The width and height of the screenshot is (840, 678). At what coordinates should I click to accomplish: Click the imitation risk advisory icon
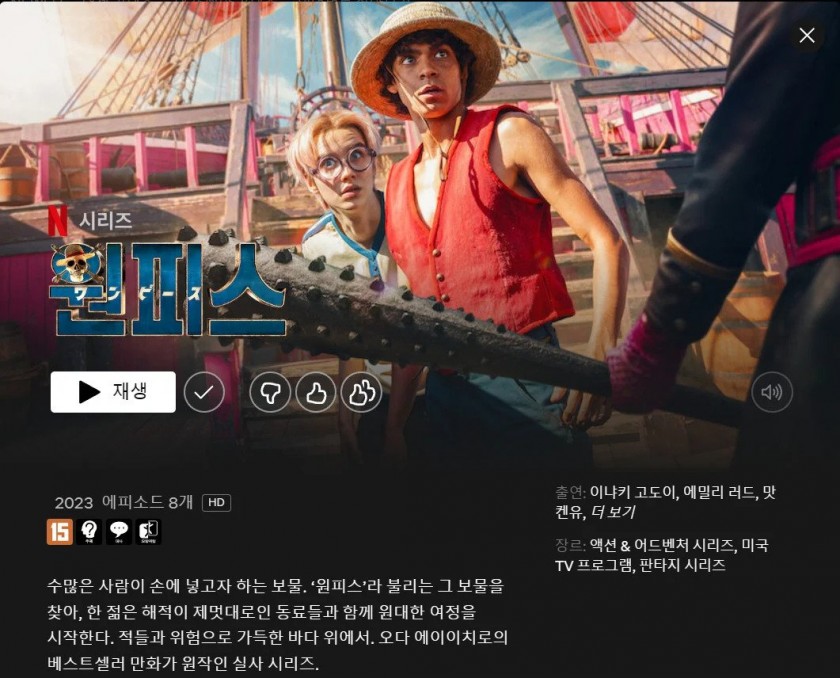point(148,531)
